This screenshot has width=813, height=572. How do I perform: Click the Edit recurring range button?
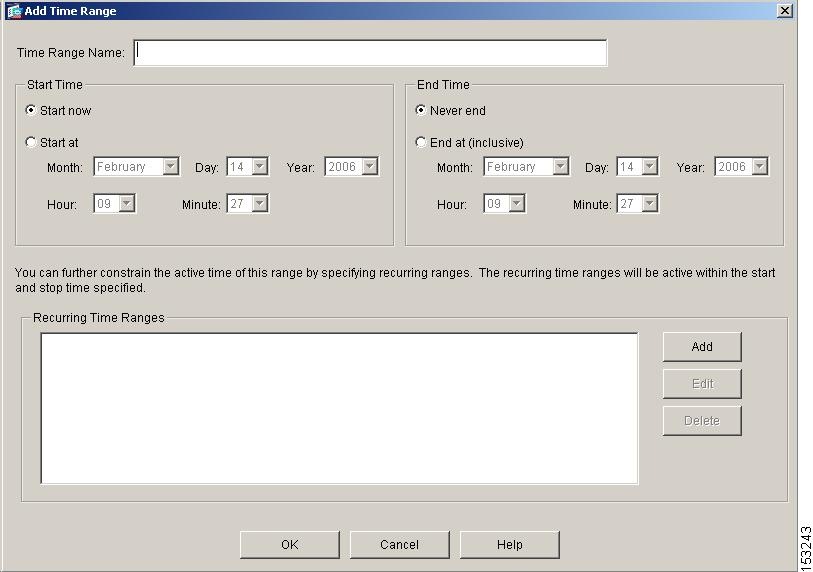[702, 384]
